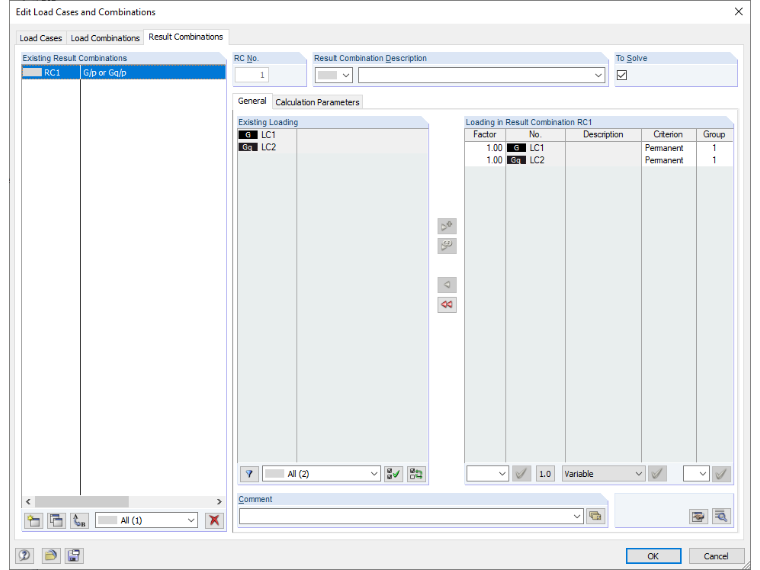Screen dimensions: 760x570
Task: Click the horizontal scrollbar right arrow
Action: [x=219, y=502]
